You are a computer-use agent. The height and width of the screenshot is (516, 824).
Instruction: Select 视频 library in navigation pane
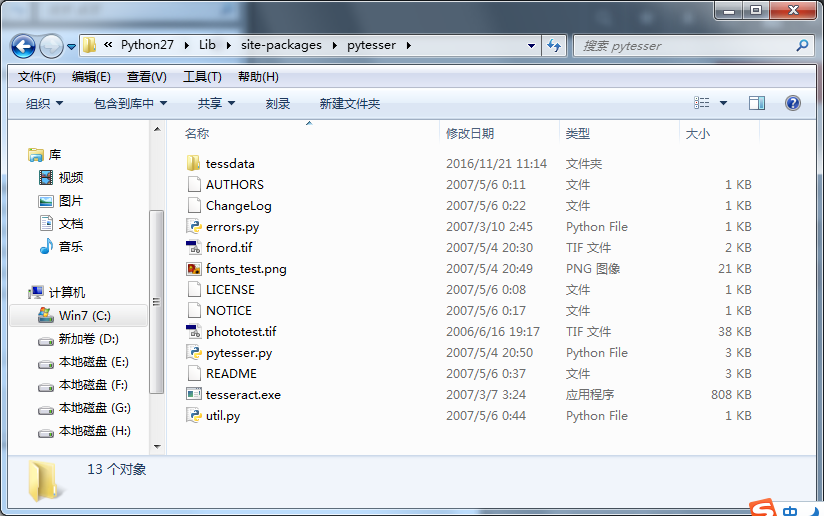[71, 178]
